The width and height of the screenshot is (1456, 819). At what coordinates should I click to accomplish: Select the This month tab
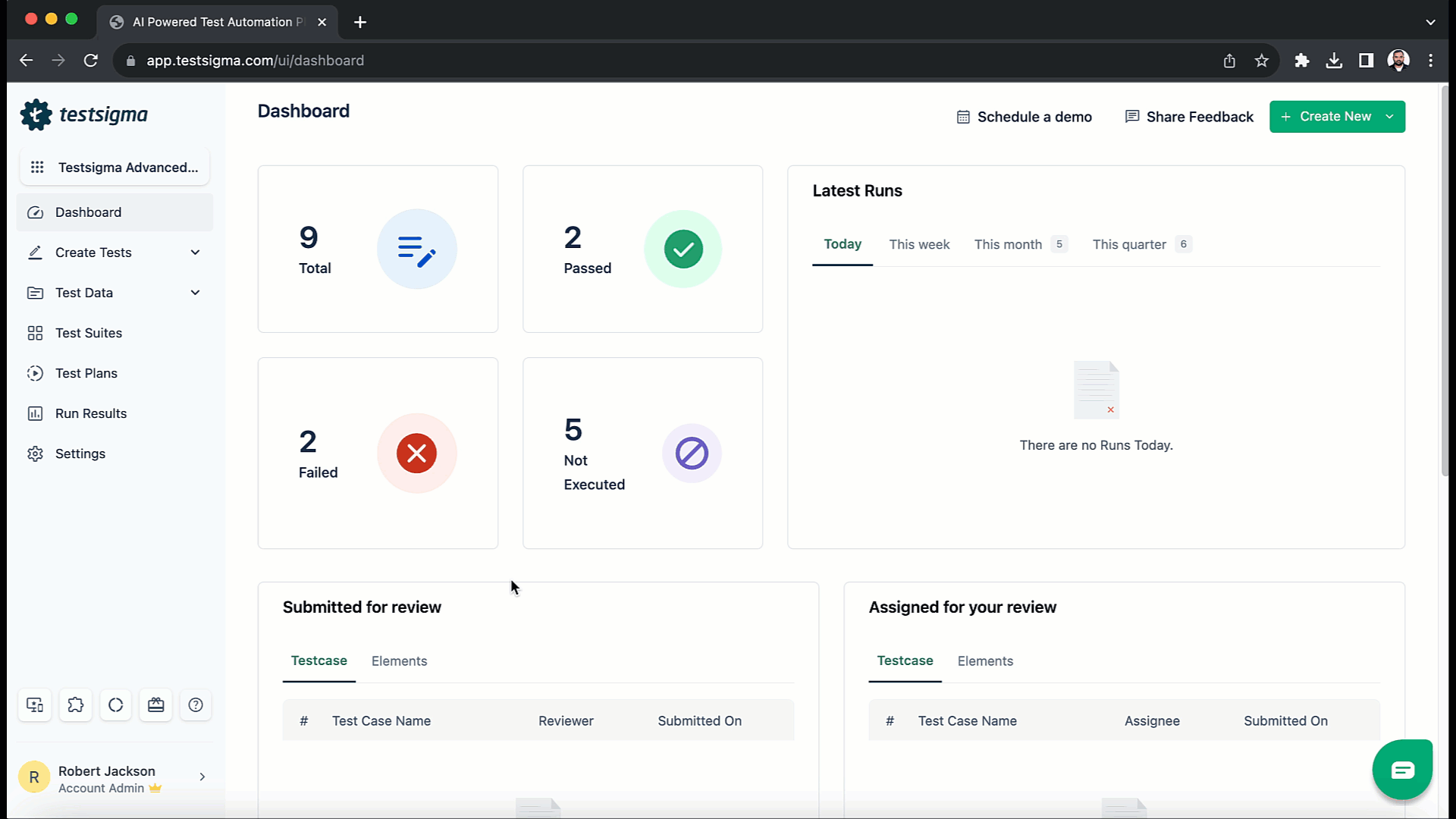coord(1008,244)
